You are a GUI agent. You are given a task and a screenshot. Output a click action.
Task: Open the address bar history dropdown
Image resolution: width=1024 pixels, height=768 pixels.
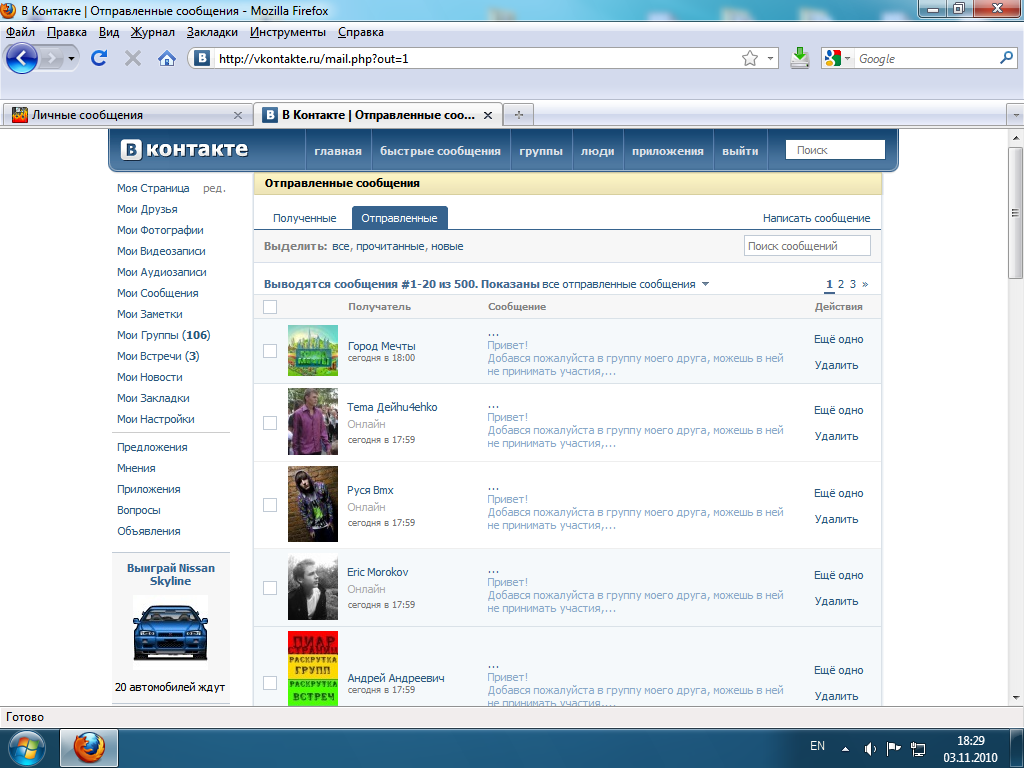[x=770, y=59]
